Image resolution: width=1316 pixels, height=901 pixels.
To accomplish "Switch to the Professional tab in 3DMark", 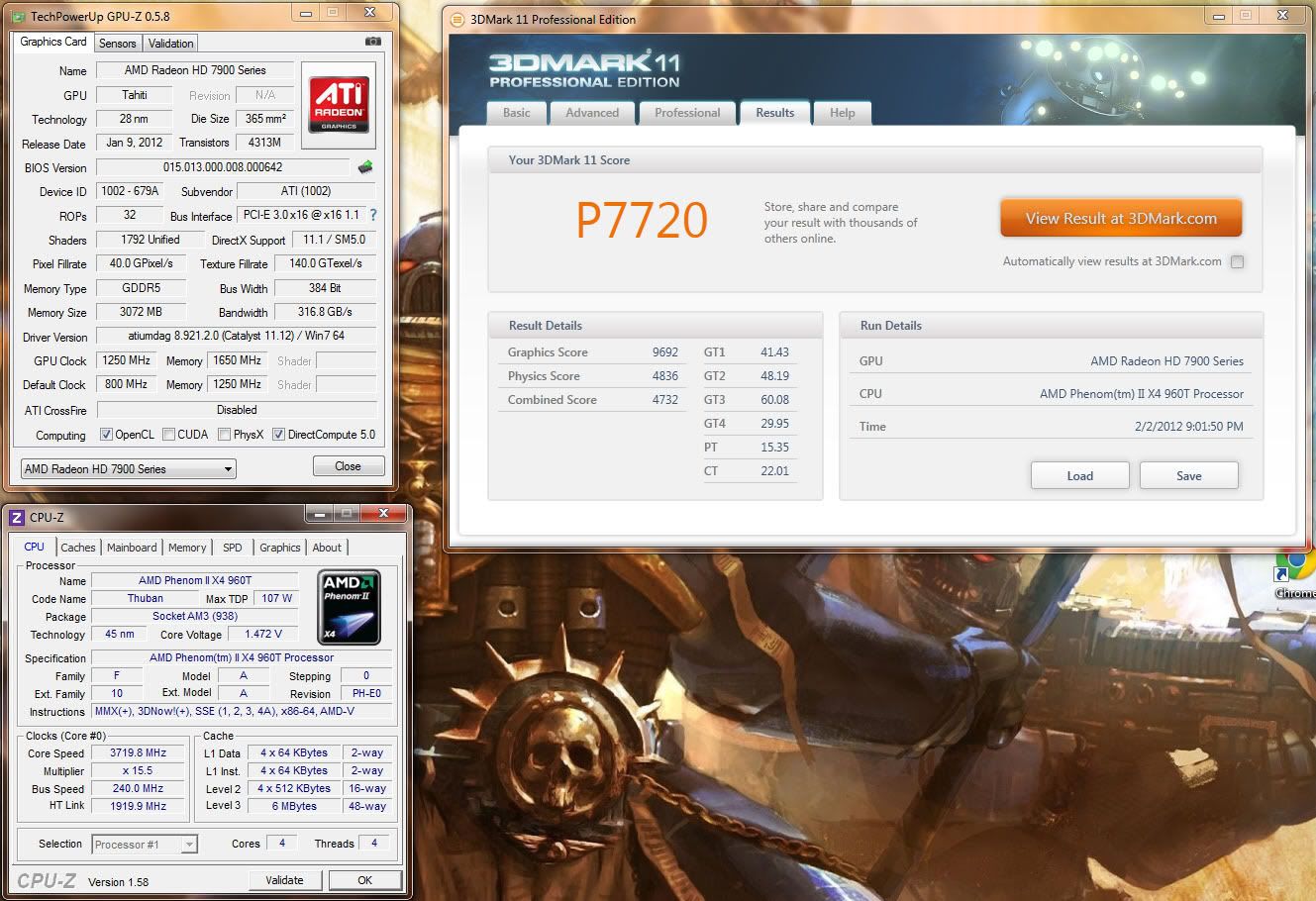I will point(687,113).
